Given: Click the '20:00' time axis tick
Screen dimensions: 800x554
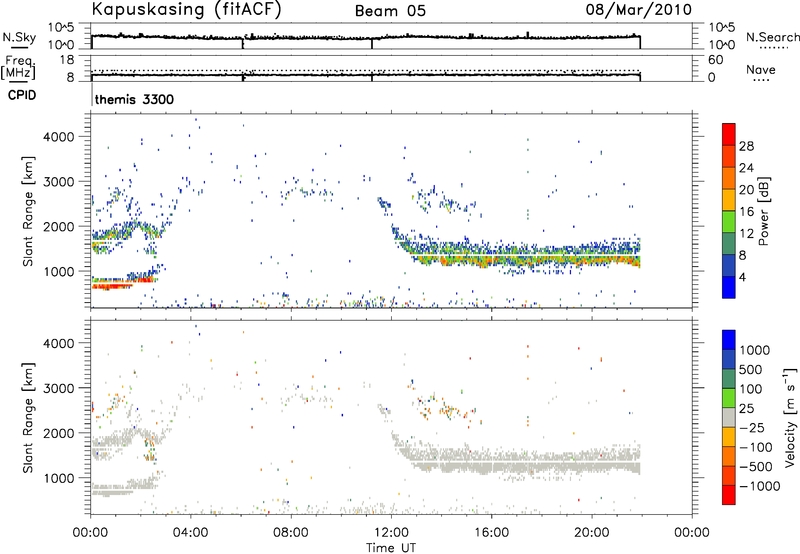Looking at the screenshot, I should click(591, 533).
